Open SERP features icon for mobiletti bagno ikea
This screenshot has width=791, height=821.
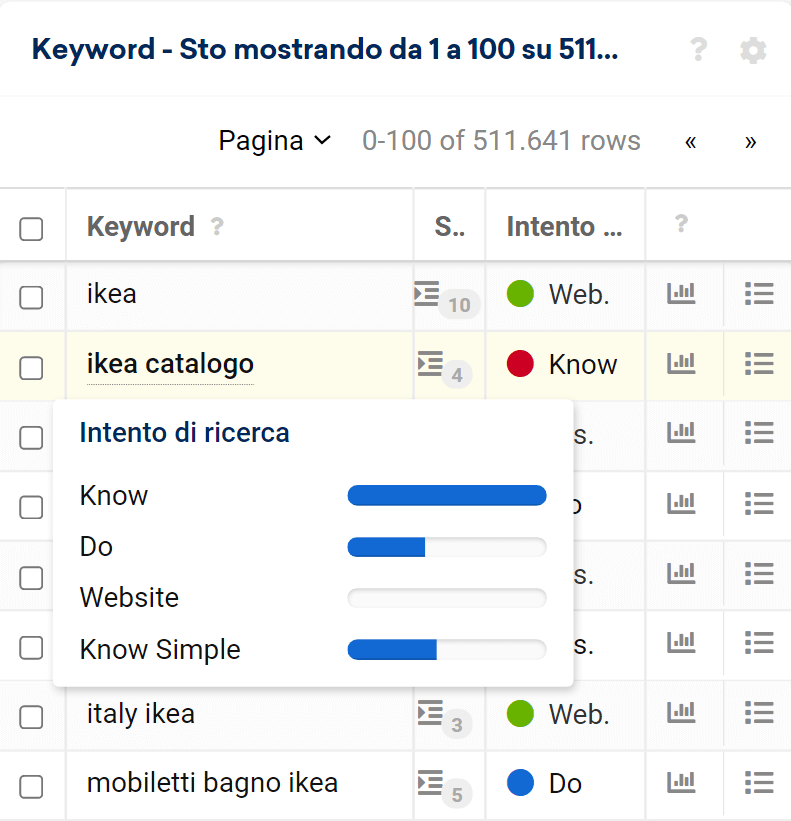[430, 782]
